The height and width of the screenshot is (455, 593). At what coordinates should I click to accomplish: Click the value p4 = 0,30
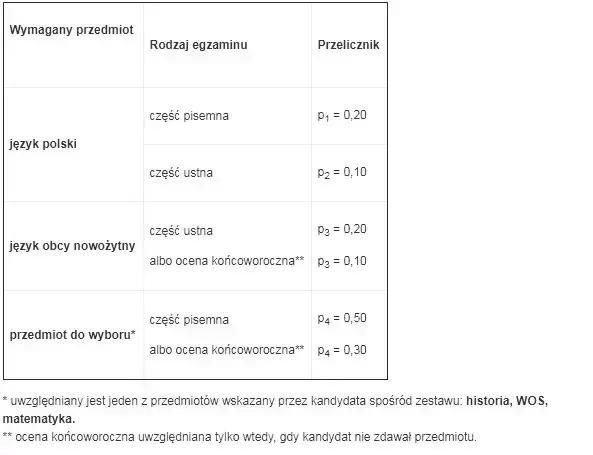(x=342, y=350)
